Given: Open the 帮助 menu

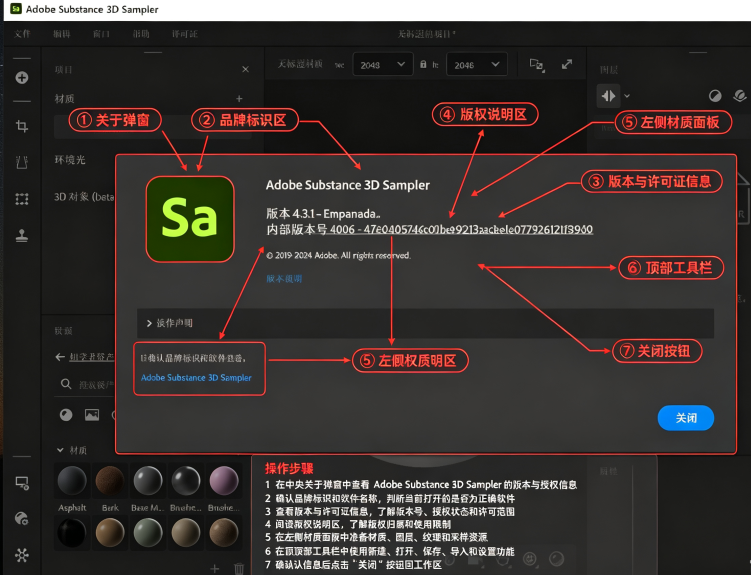Looking at the screenshot, I should (x=141, y=34).
